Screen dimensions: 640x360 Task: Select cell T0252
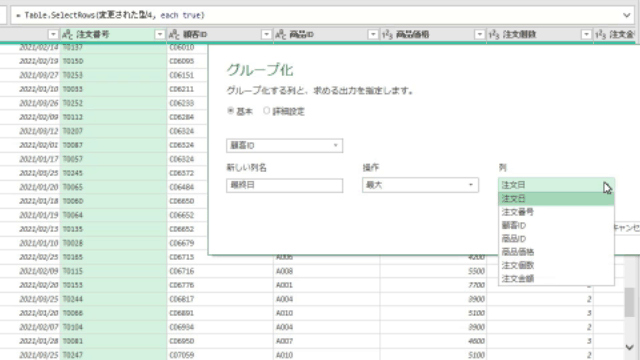tap(113, 103)
